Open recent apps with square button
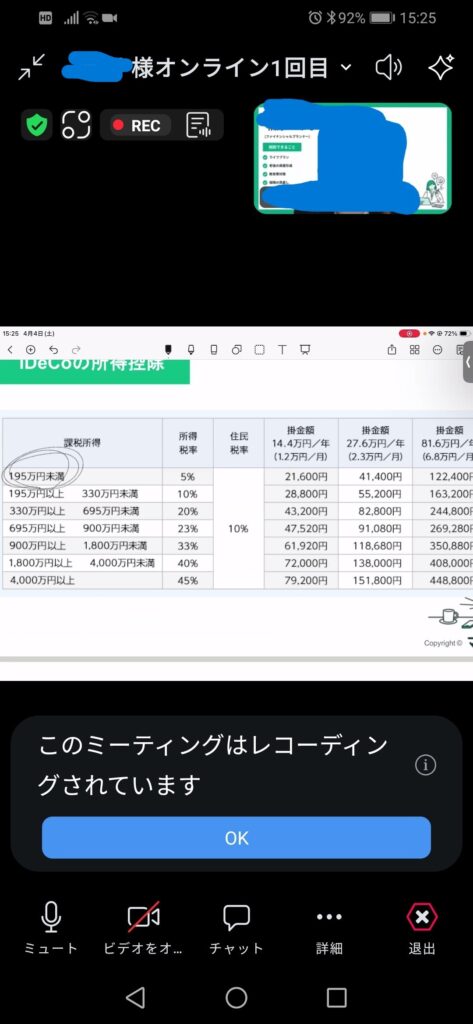The height and width of the screenshot is (1024, 473). (x=336, y=997)
